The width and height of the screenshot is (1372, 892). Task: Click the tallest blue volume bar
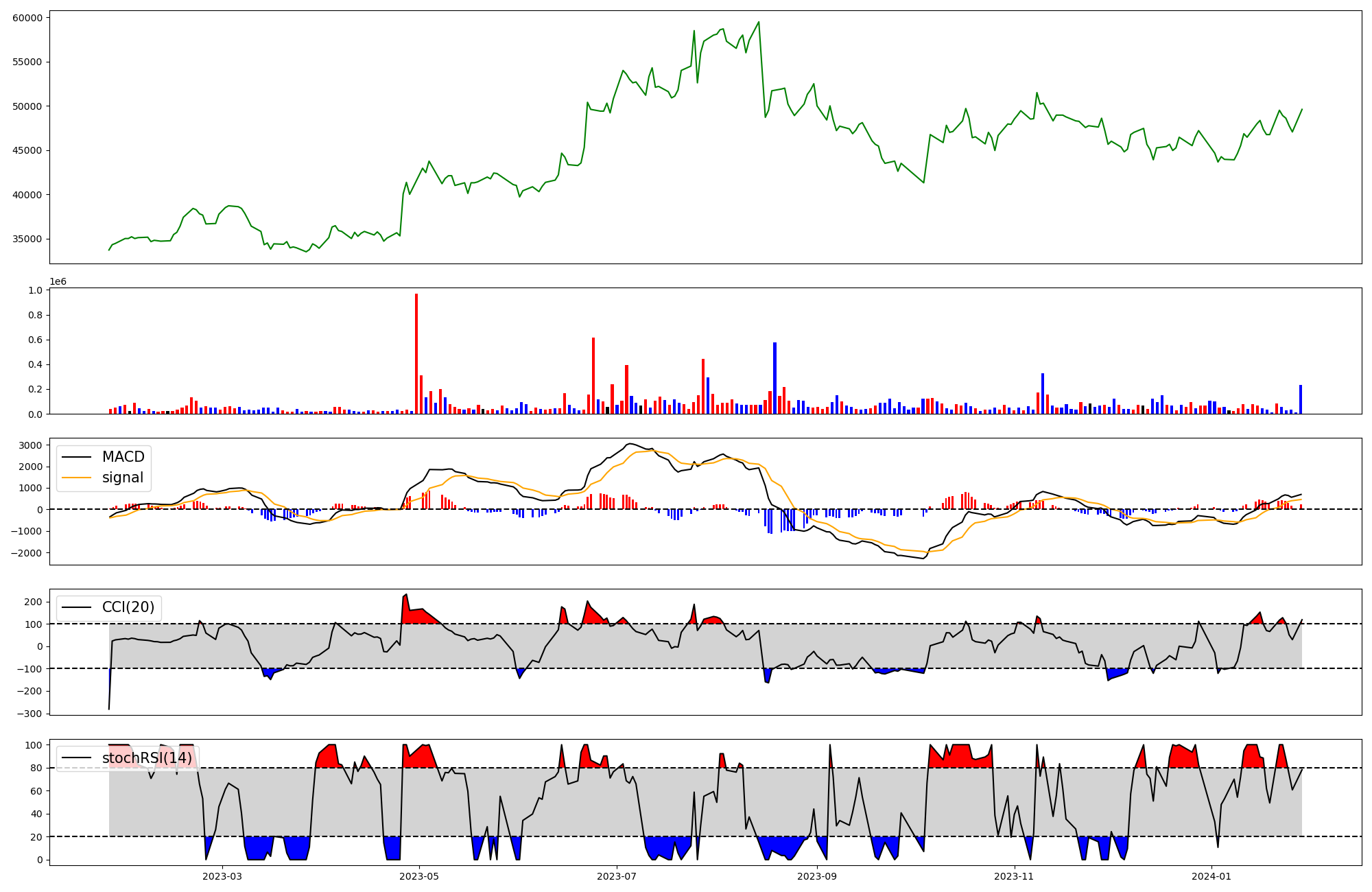pos(774,378)
